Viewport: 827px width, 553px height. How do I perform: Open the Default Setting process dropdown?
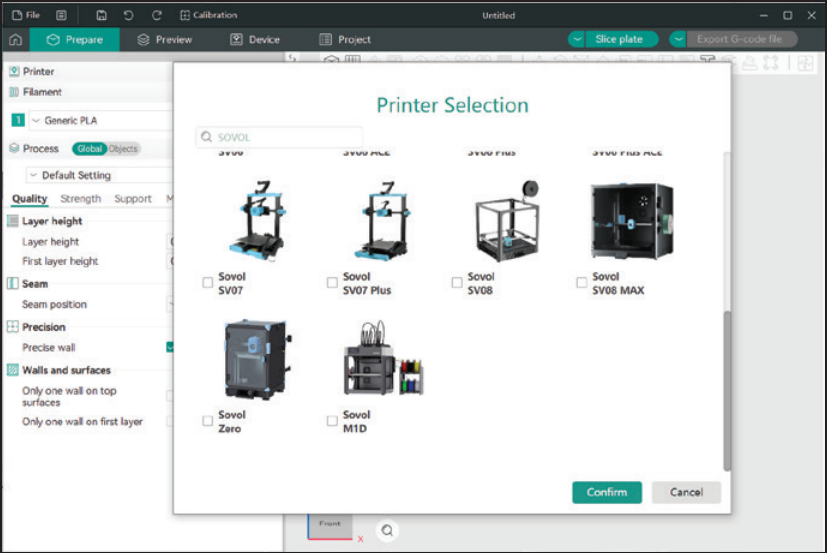tap(99, 175)
